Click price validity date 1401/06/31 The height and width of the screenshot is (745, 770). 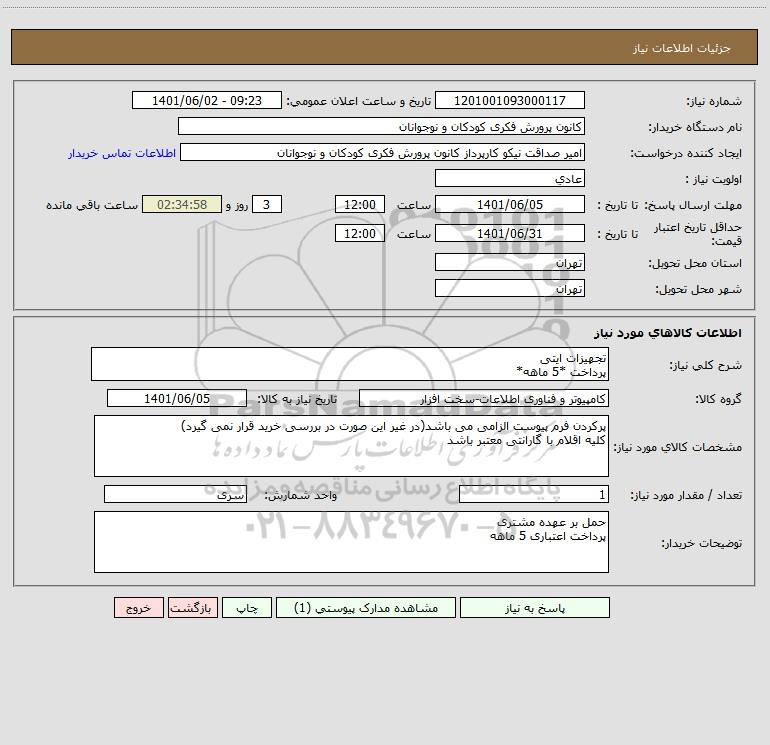tap(510, 233)
